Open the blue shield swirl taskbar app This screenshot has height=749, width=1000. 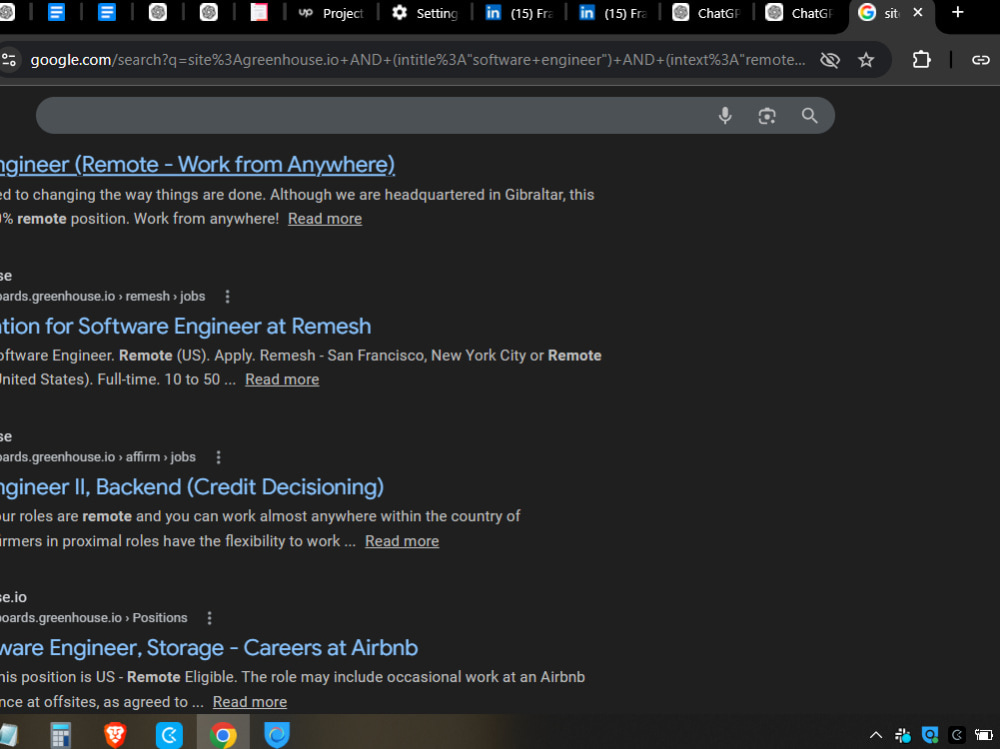(x=277, y=735)
